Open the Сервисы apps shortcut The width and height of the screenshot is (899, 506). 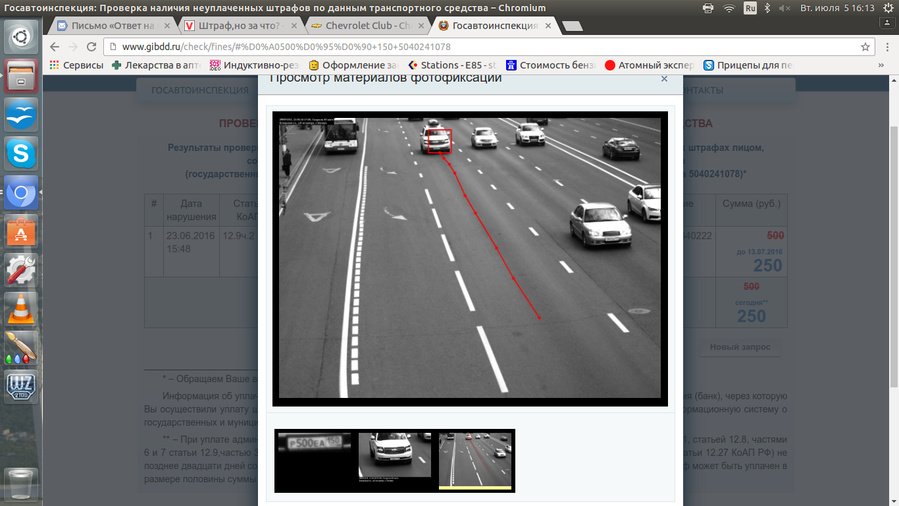[x=77, y=65]
